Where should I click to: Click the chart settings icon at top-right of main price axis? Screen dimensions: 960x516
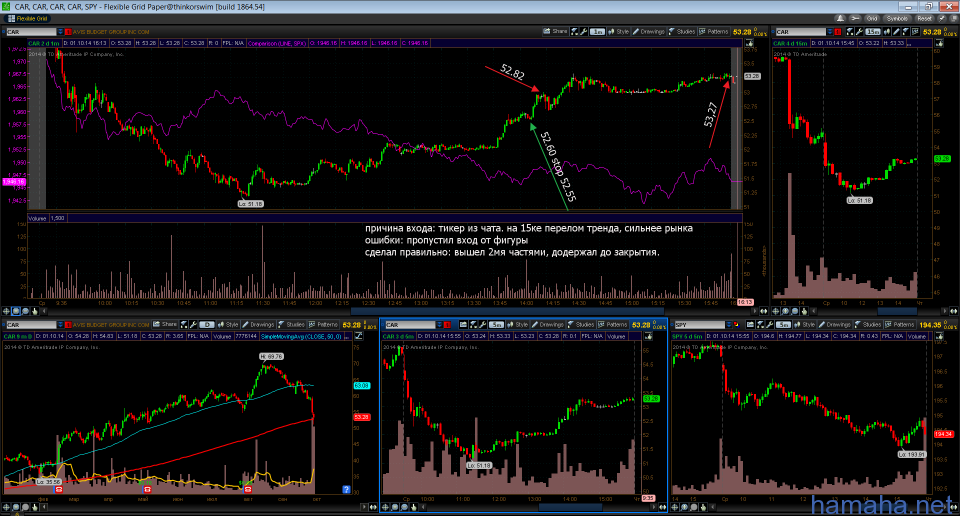tap(749, 43)
